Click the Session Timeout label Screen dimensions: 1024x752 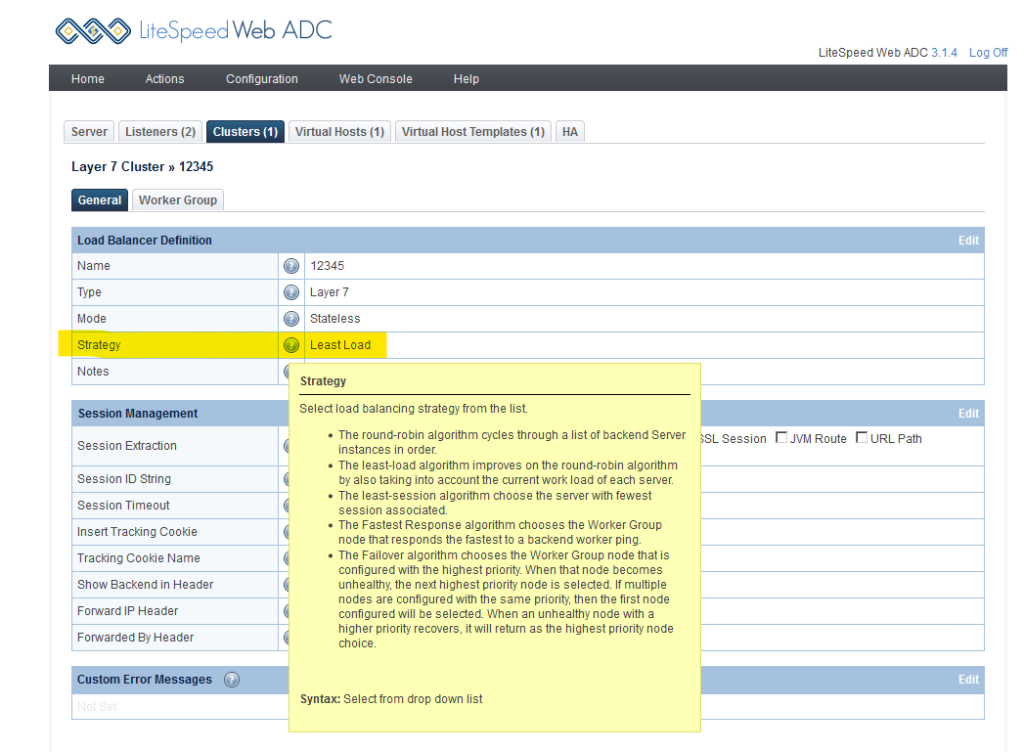pos(123,505)
